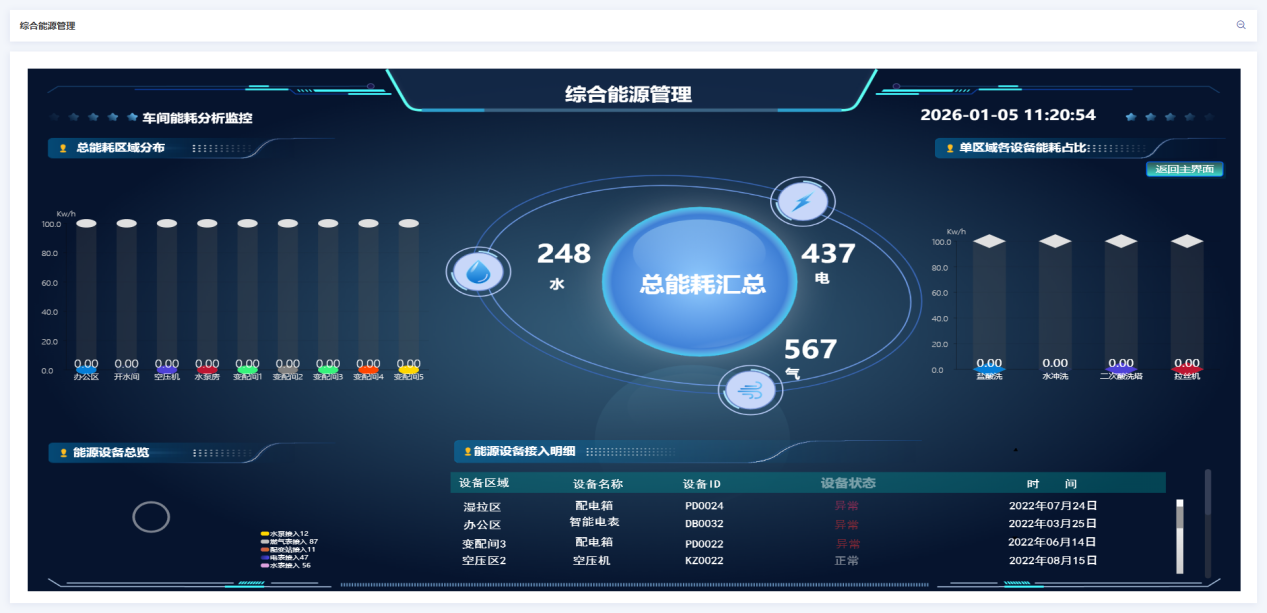Click the 返回主界面 button
1267x613 pixels.
(x=1184, y=169)
